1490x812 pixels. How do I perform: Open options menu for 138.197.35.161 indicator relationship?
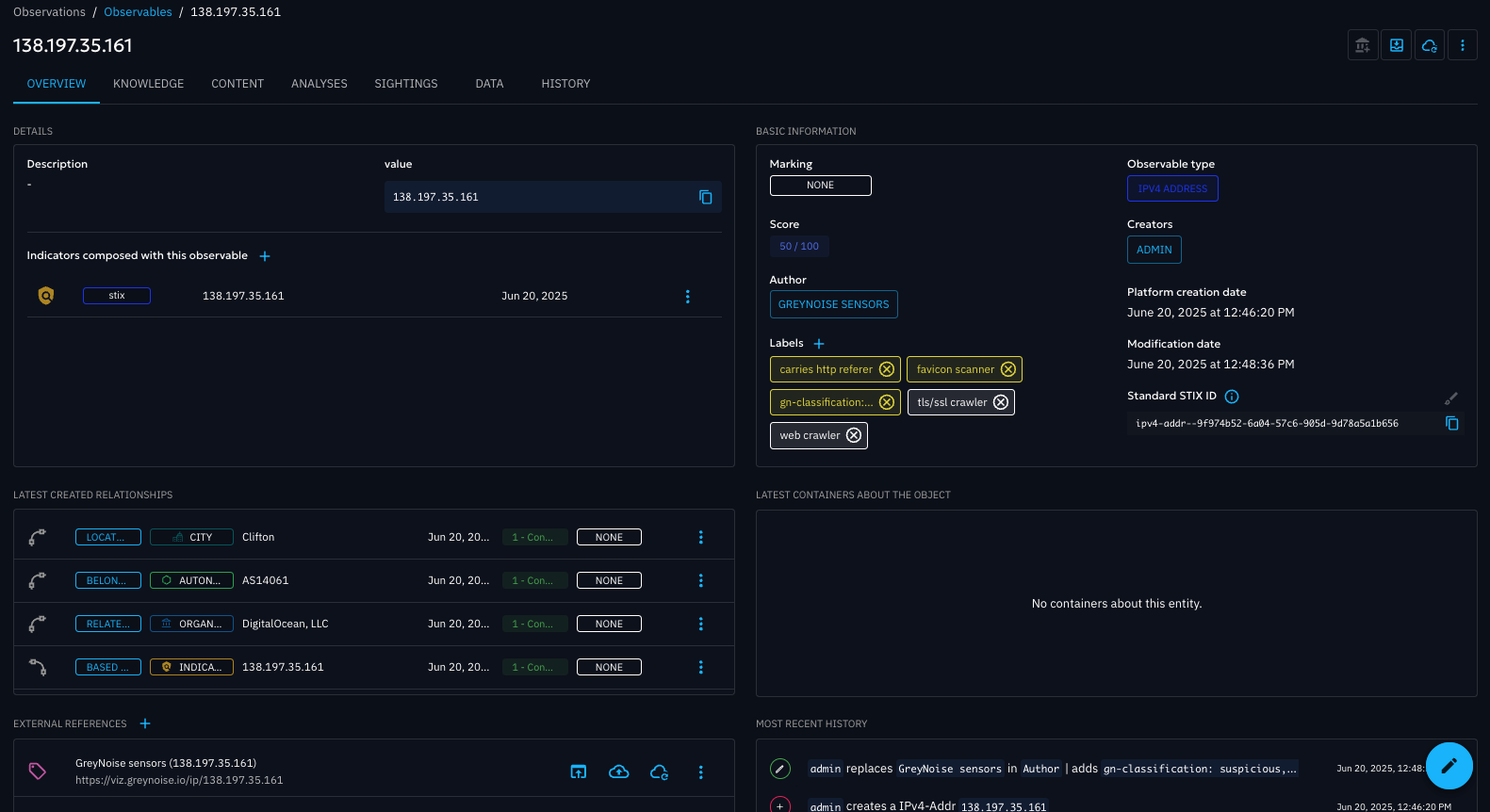click(x=700, y=667)
